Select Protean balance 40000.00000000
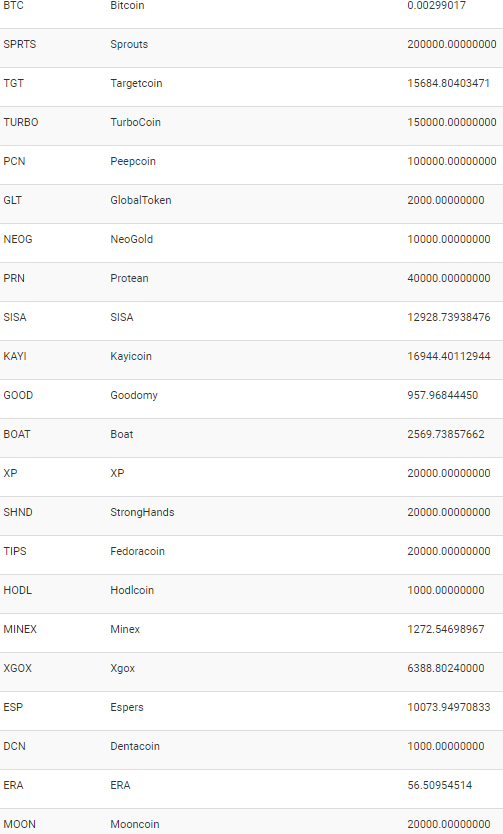This screenshot has height=834, width=503. (x=449, y=278)
